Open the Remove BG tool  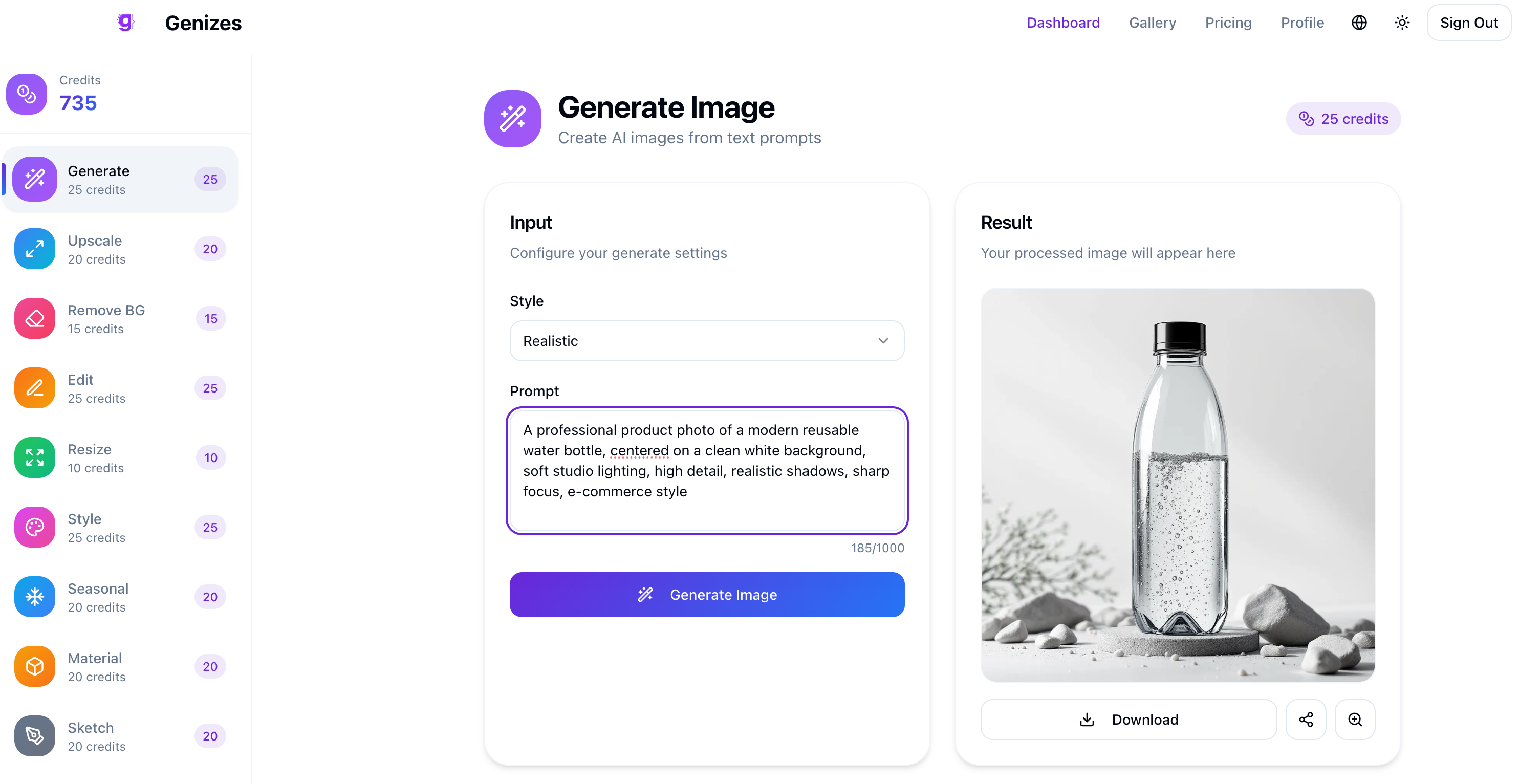pyautogui.click(x=120, y=318)
